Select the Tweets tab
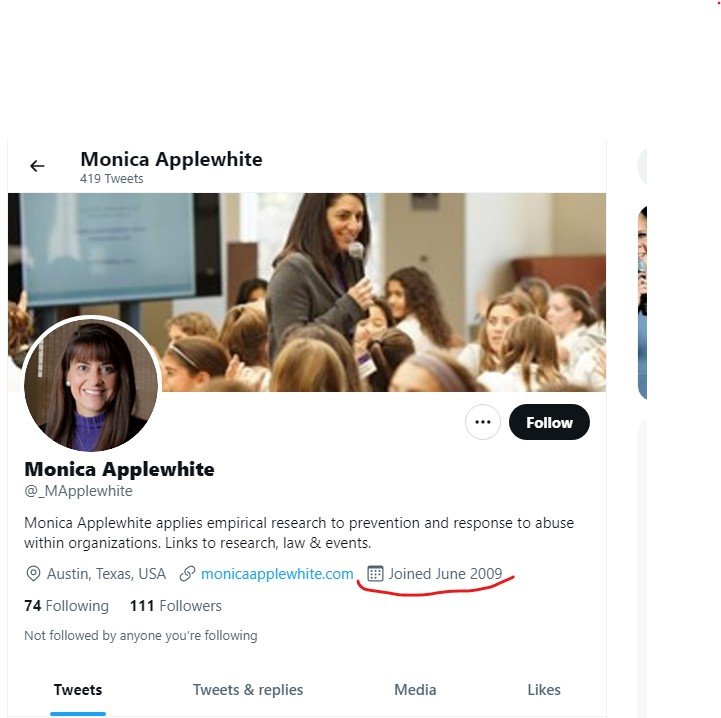Viewport: 721px width, 718px height. point(78,690)
